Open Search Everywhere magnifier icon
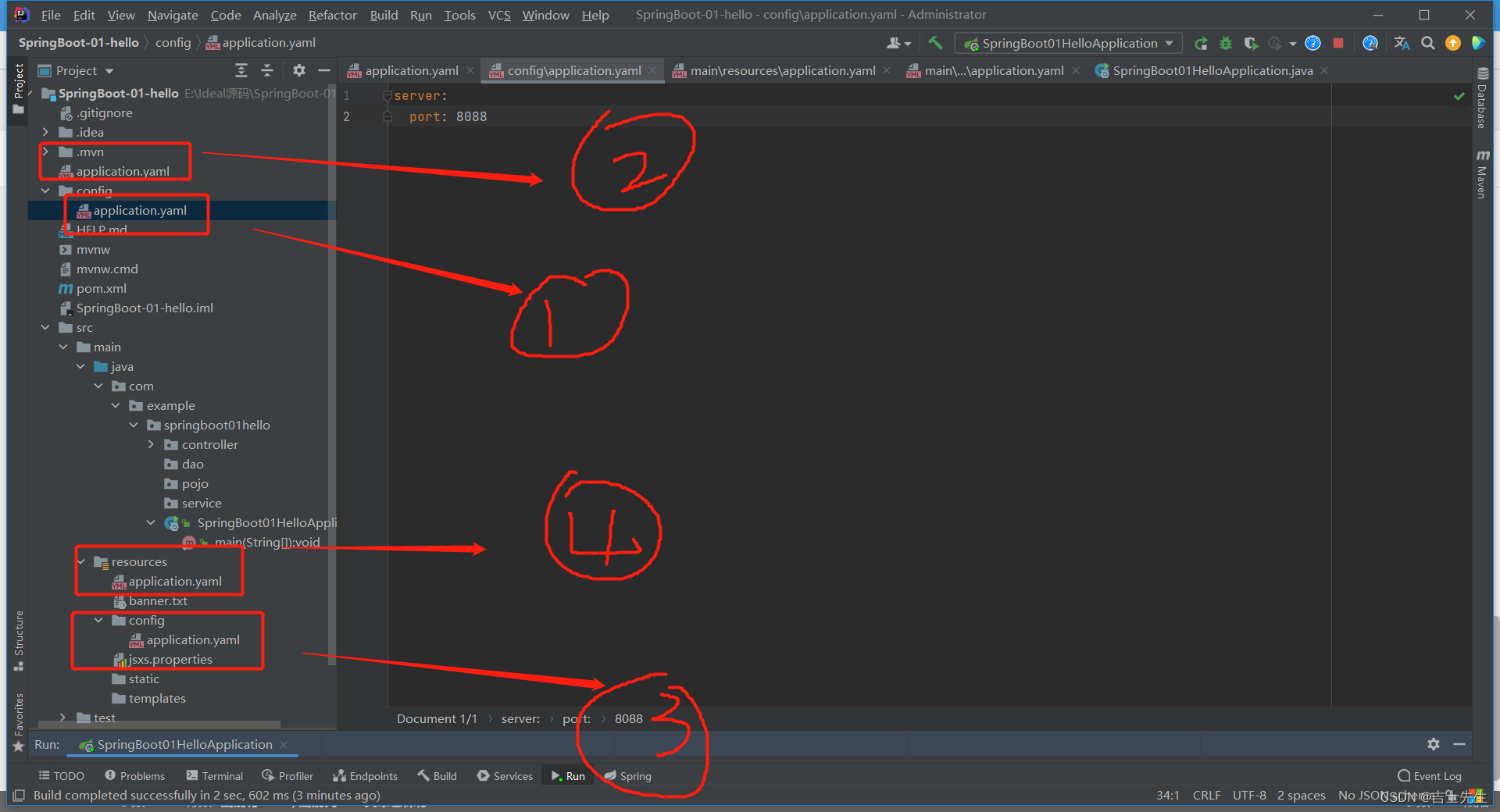Viewport: 1500px width, 812px height. 1427,43
